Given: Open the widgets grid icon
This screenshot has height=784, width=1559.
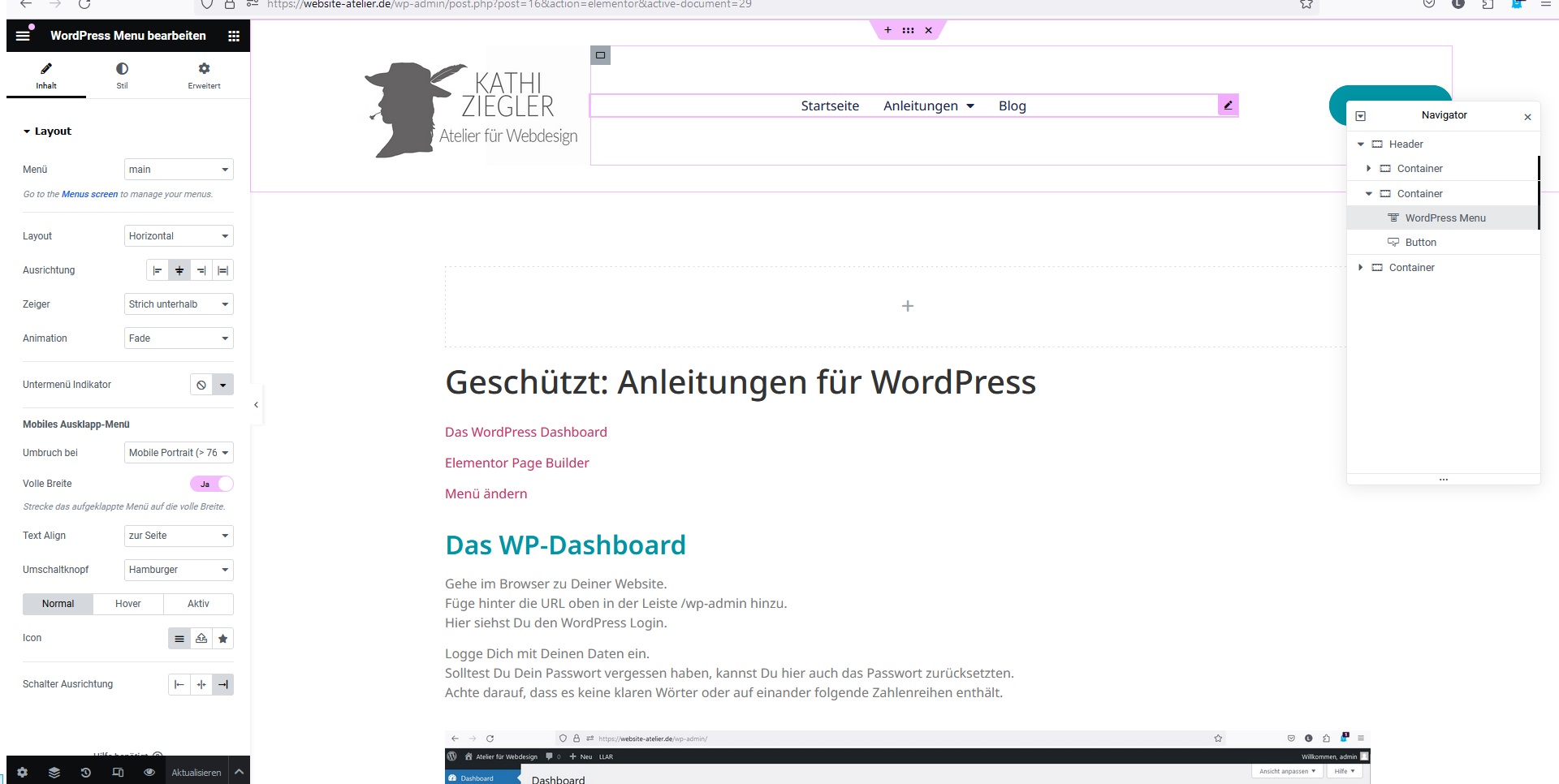Looking at the screenshot, I should pyautogui.click(x=234, y=36).
